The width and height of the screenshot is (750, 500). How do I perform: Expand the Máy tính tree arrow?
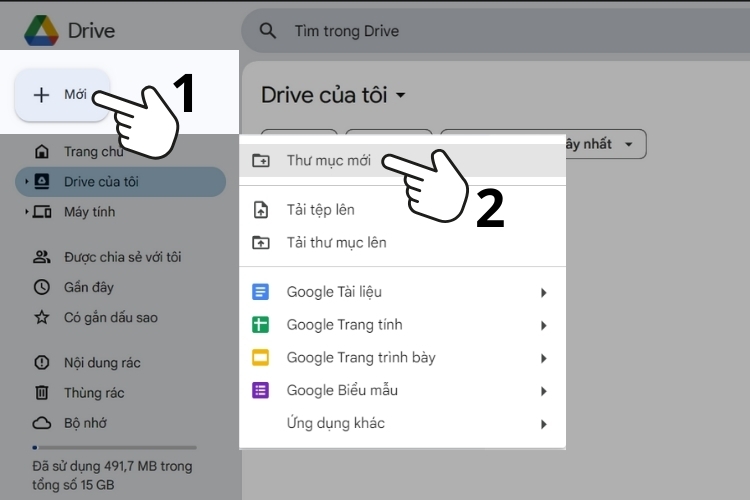point(26,212)
